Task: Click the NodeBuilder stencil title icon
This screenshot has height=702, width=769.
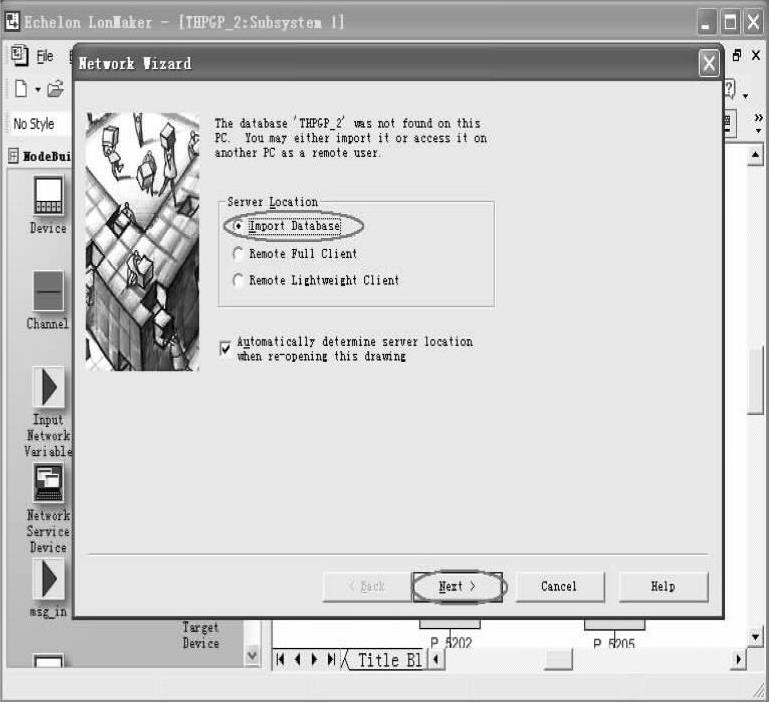Action: click(x=13, y=156)
